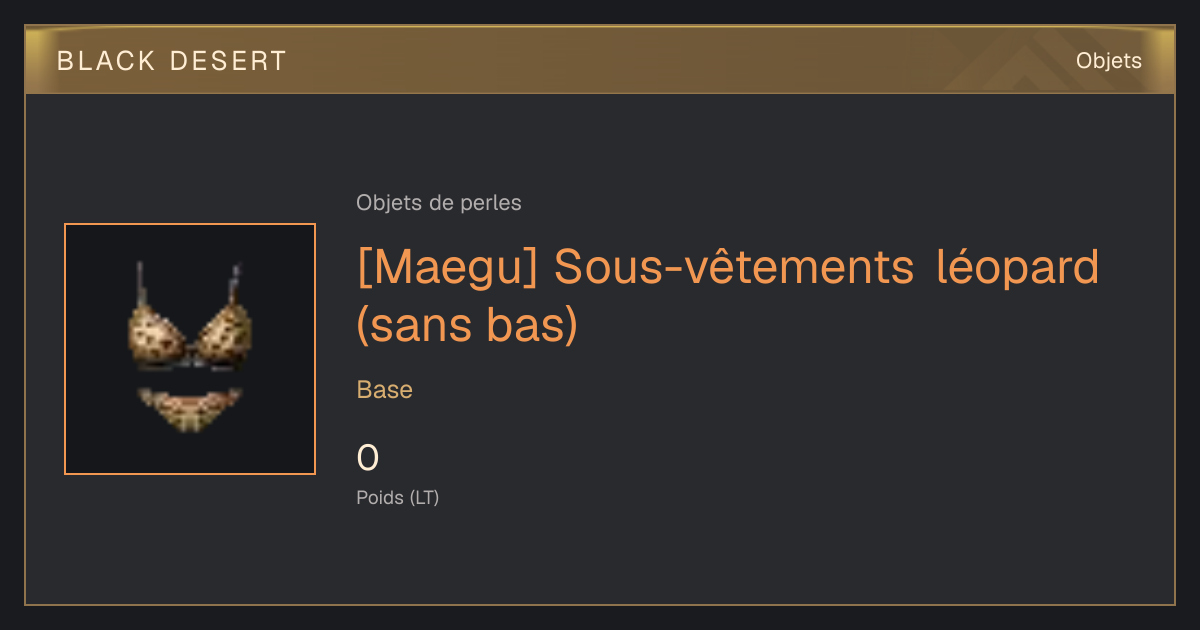Click the leopard underwear item icon
This screenshot has height=630, width=1200.
click(x=190, y=349)
